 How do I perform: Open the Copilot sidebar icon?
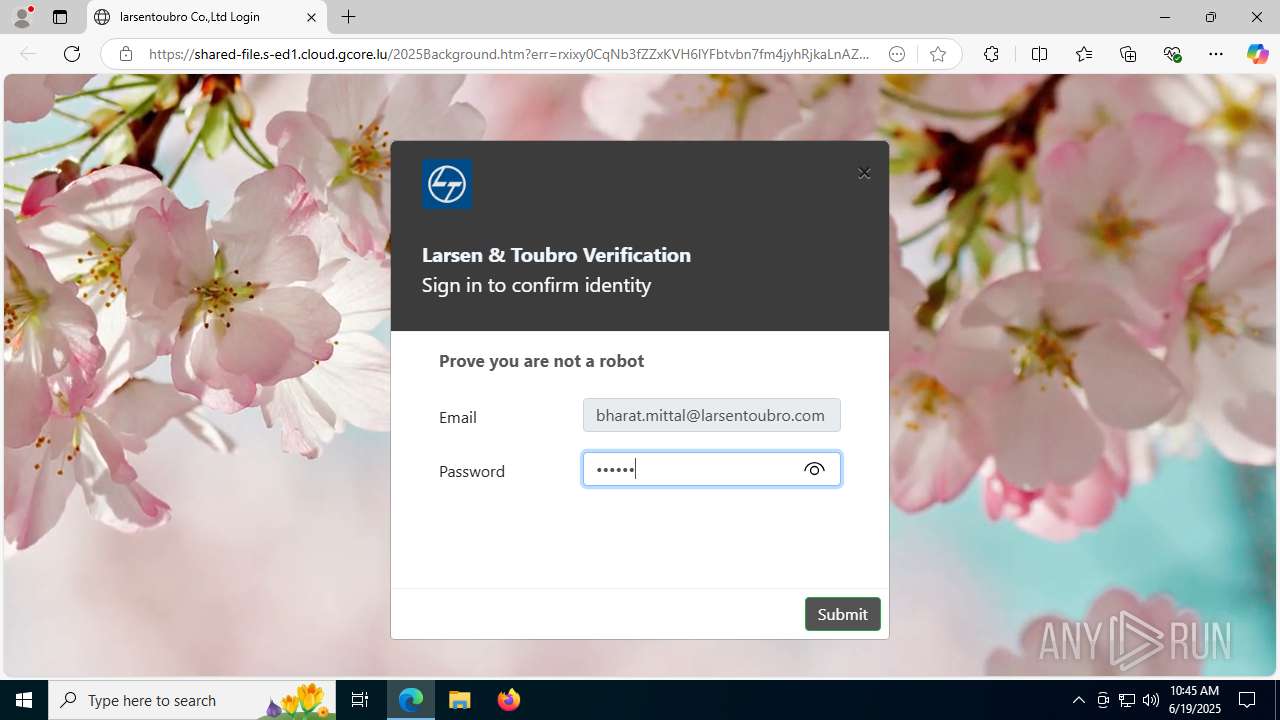[x=1257, y=54]
